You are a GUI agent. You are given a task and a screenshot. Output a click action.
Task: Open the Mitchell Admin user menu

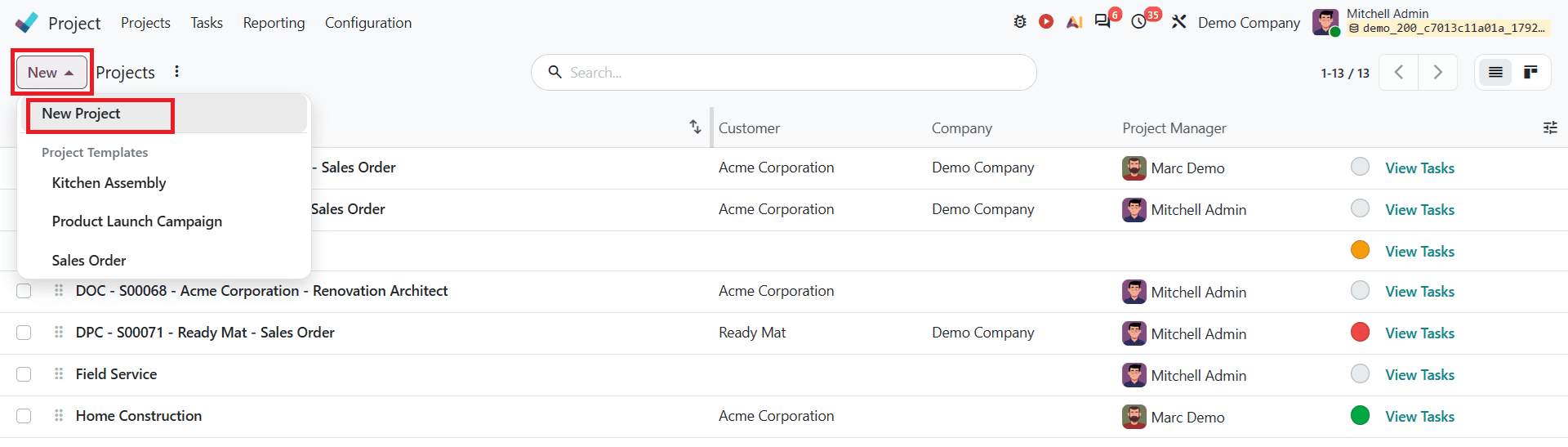click(x=1431, y=22)
